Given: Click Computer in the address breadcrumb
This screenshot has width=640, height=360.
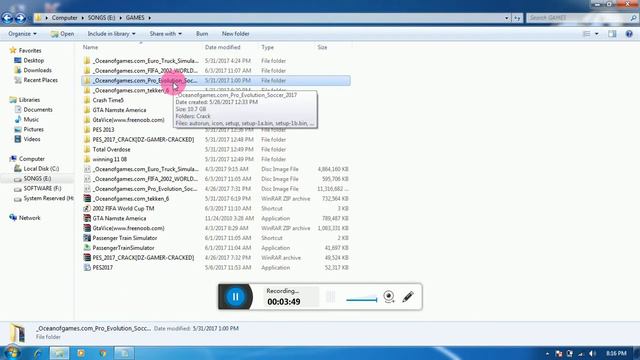Looking at the screenshot, I should [64, 18].
